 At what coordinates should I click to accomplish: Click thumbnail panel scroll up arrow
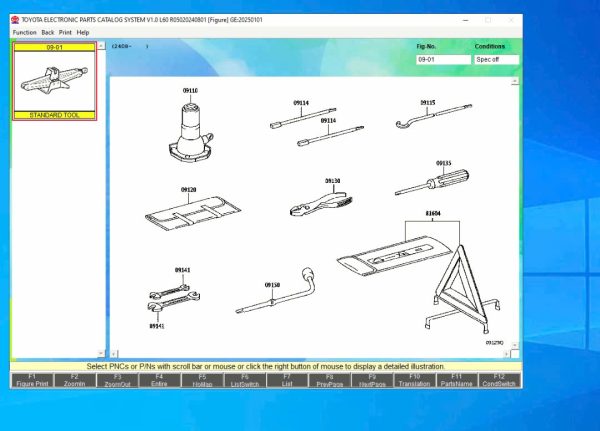coord(101,46)
